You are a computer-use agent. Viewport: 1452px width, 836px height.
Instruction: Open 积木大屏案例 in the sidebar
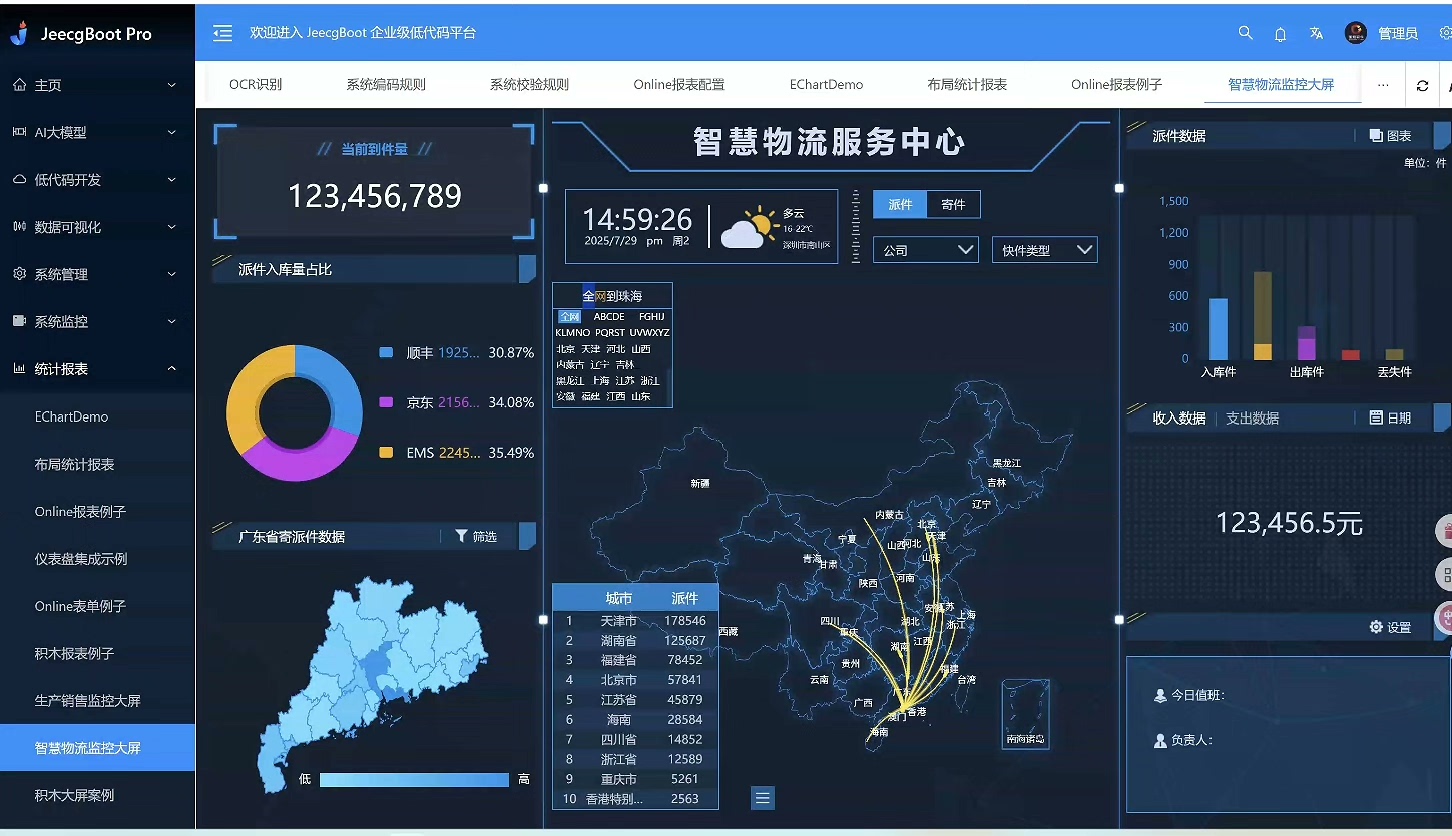[x=75, y=796]
